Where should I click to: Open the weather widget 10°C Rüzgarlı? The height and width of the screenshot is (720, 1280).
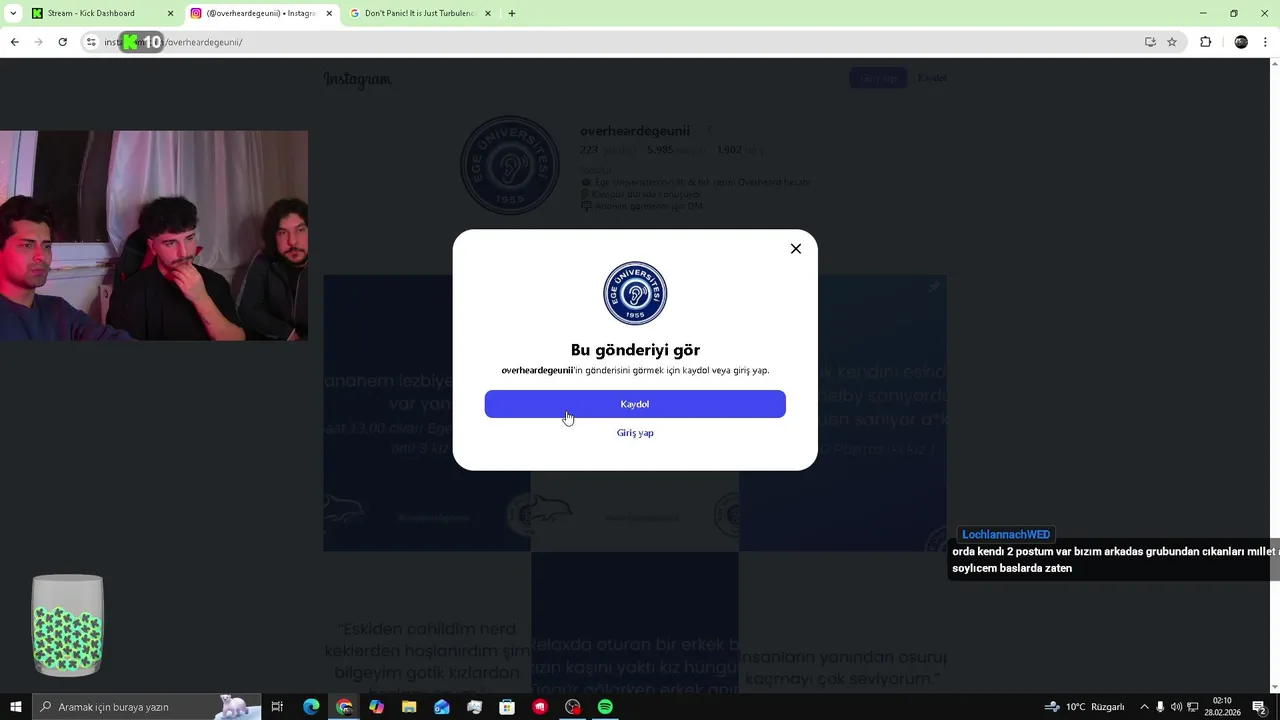(x=1085, y=707)
